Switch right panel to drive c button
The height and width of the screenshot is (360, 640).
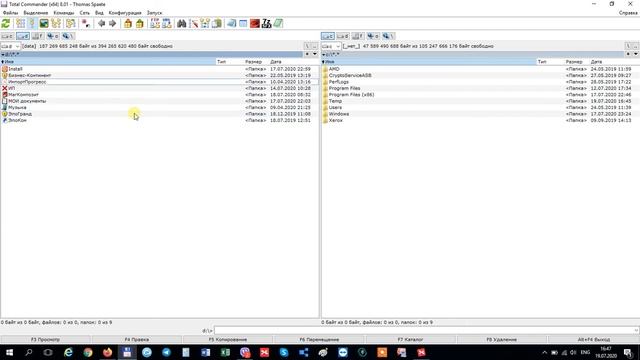pos(328,36)
